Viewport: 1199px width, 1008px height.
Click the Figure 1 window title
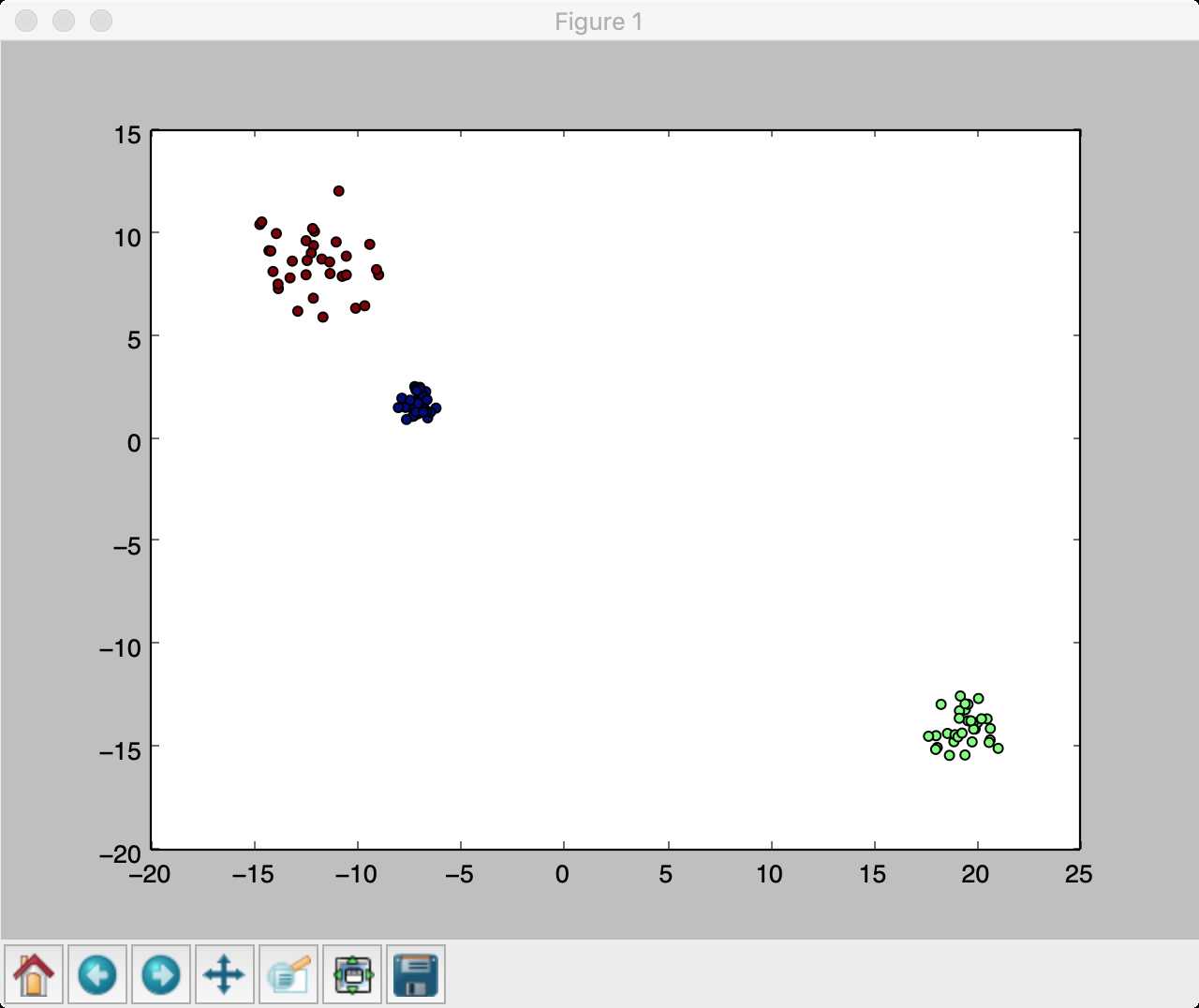click(x=599, y=22)
